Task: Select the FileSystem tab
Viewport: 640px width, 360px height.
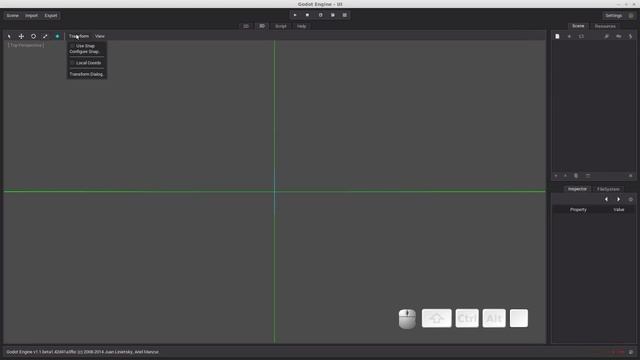Action: 608,189
